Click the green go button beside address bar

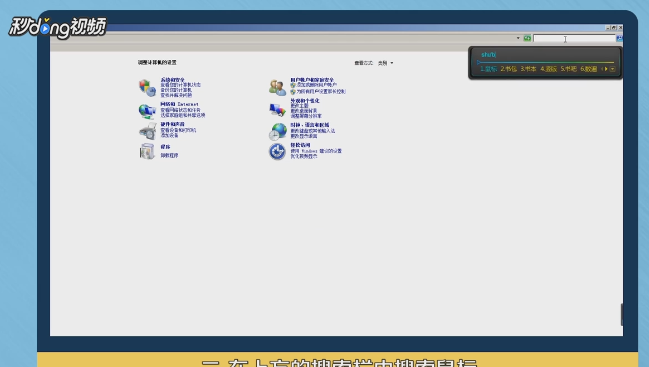527,38
